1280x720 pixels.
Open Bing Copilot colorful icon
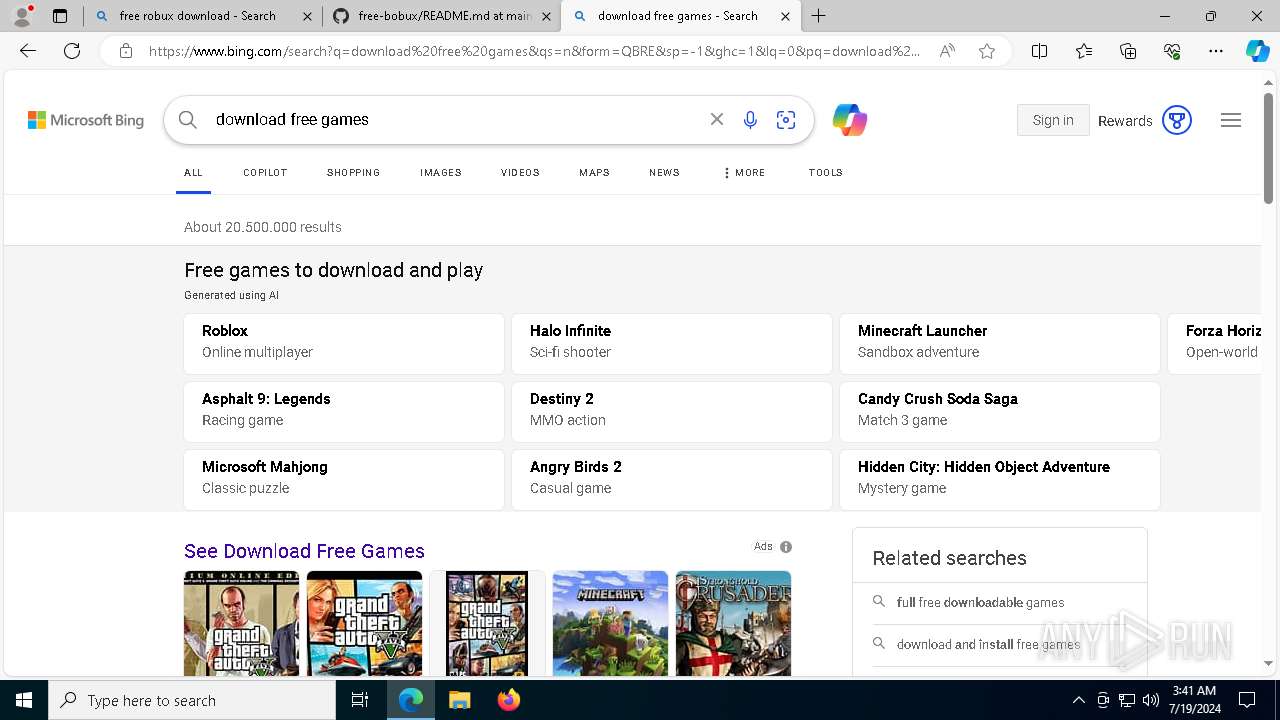(x=849, y=120)
